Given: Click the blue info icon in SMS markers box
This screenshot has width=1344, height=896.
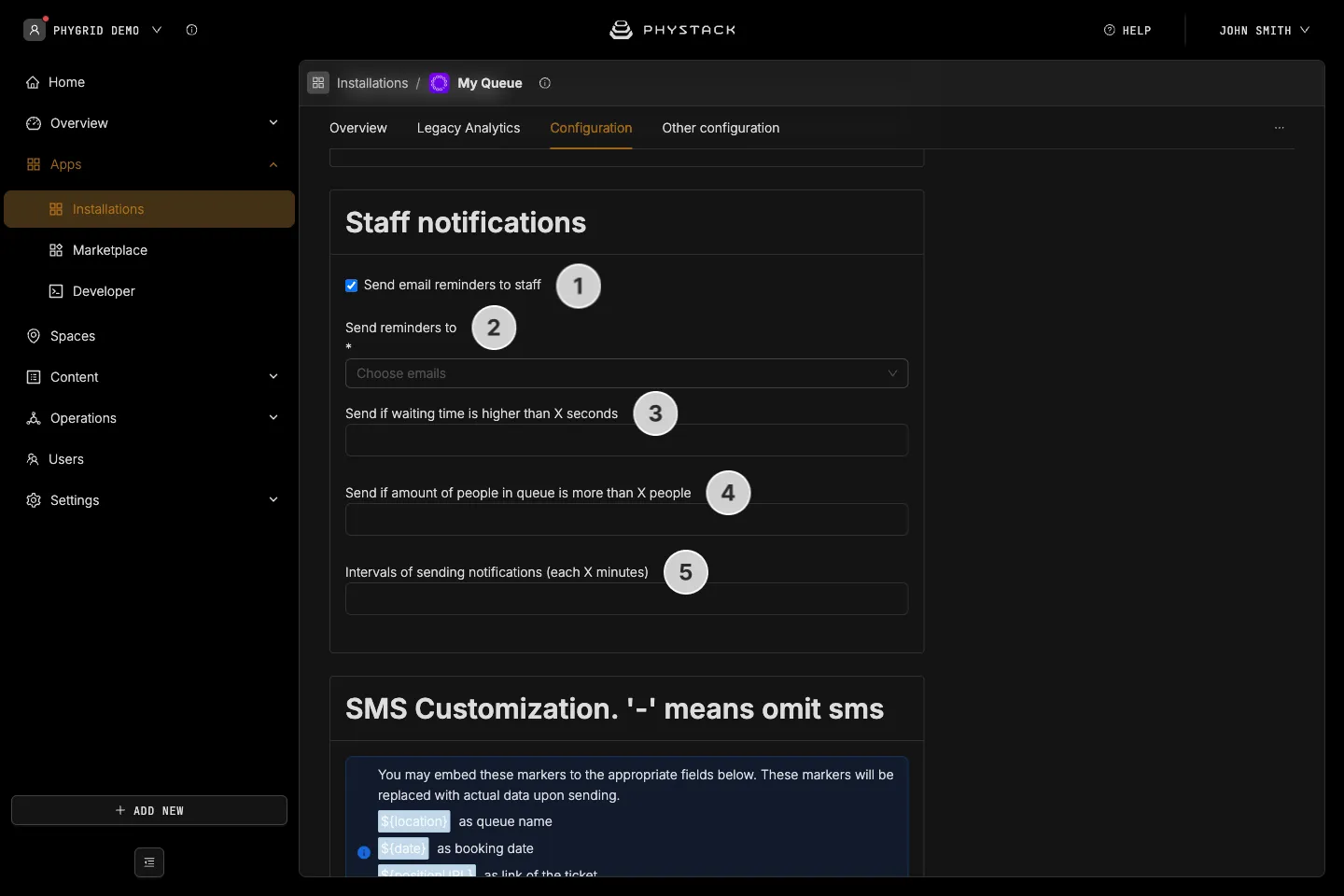Looking at the screenshot, I should click(x=364, y=852).
